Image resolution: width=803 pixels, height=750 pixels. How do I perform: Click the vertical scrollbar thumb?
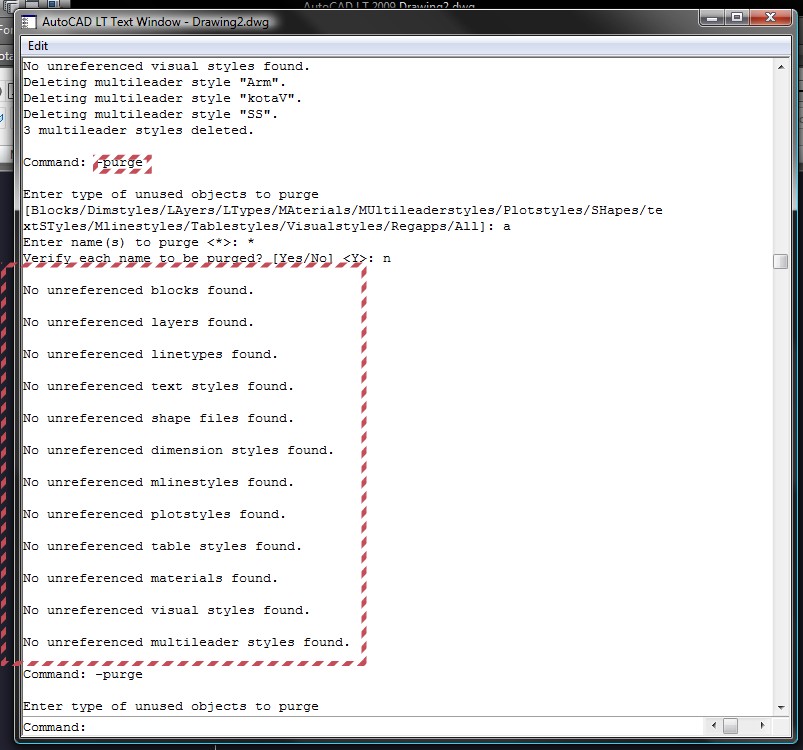(780, 261)
